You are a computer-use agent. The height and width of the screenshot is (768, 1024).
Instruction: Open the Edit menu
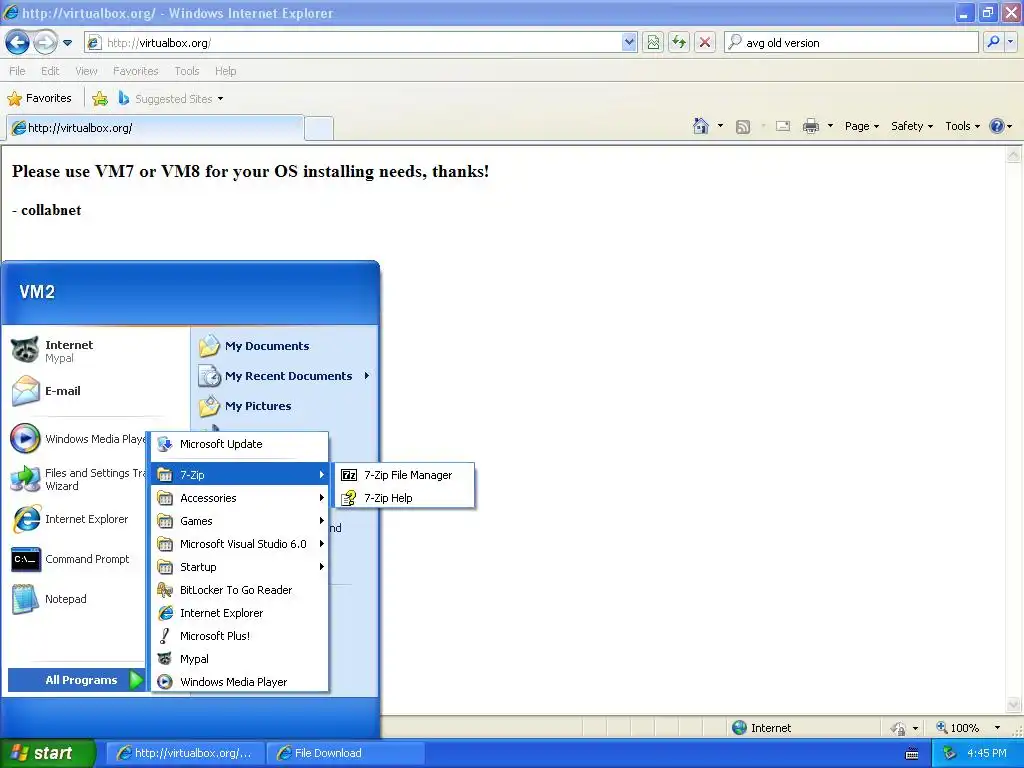50,71
